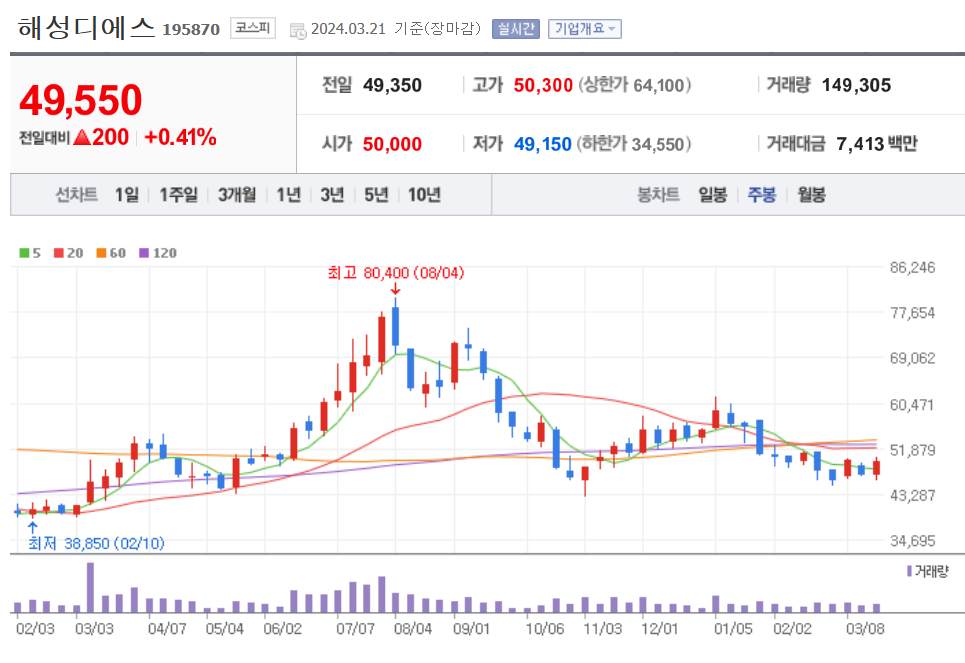This screenshot has width=965, height=663.
Task: Click the 저가 value 49,150
Action: pyautogui.click(x=543, y=144)
